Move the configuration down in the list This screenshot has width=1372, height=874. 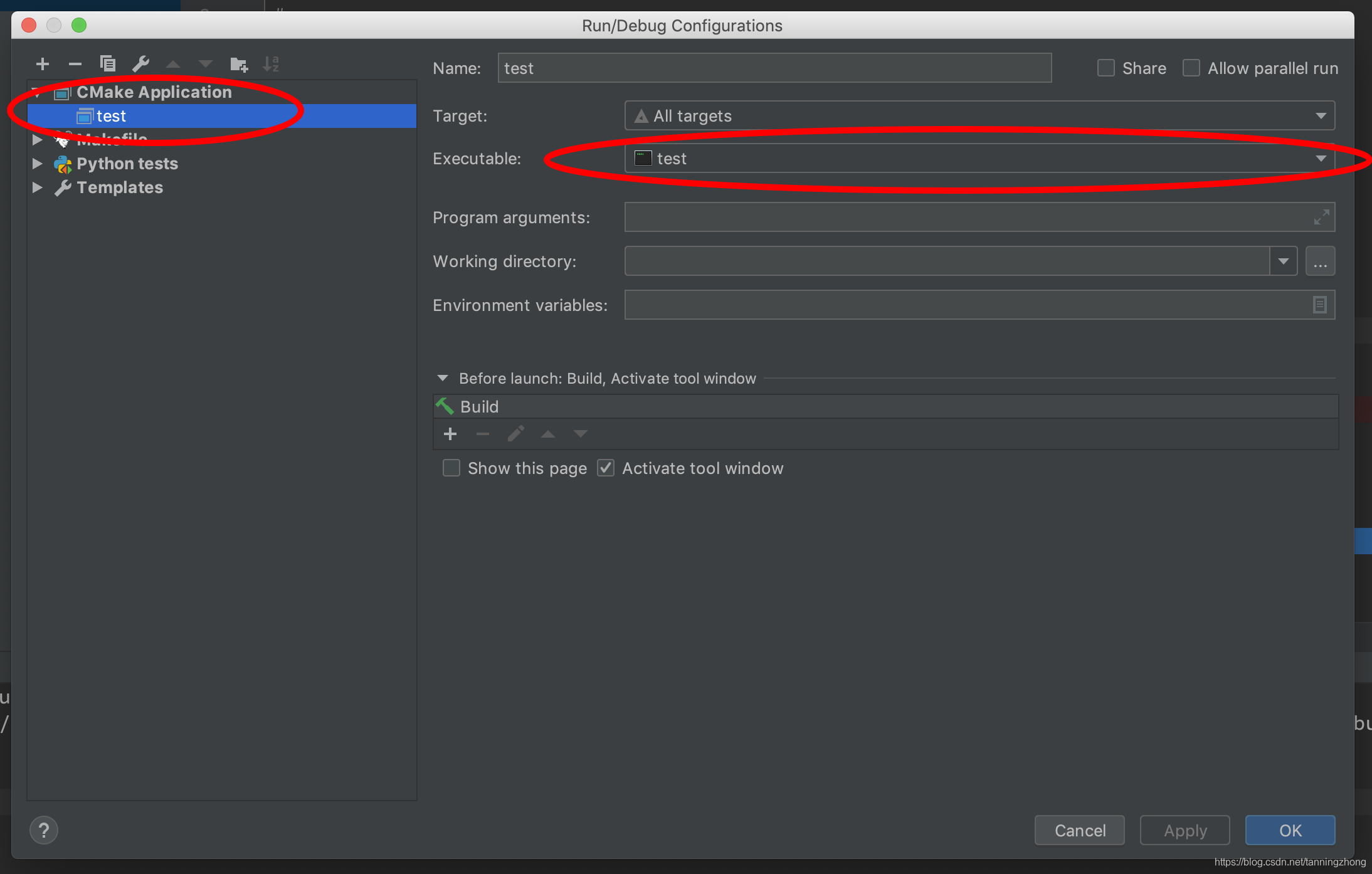206,64
